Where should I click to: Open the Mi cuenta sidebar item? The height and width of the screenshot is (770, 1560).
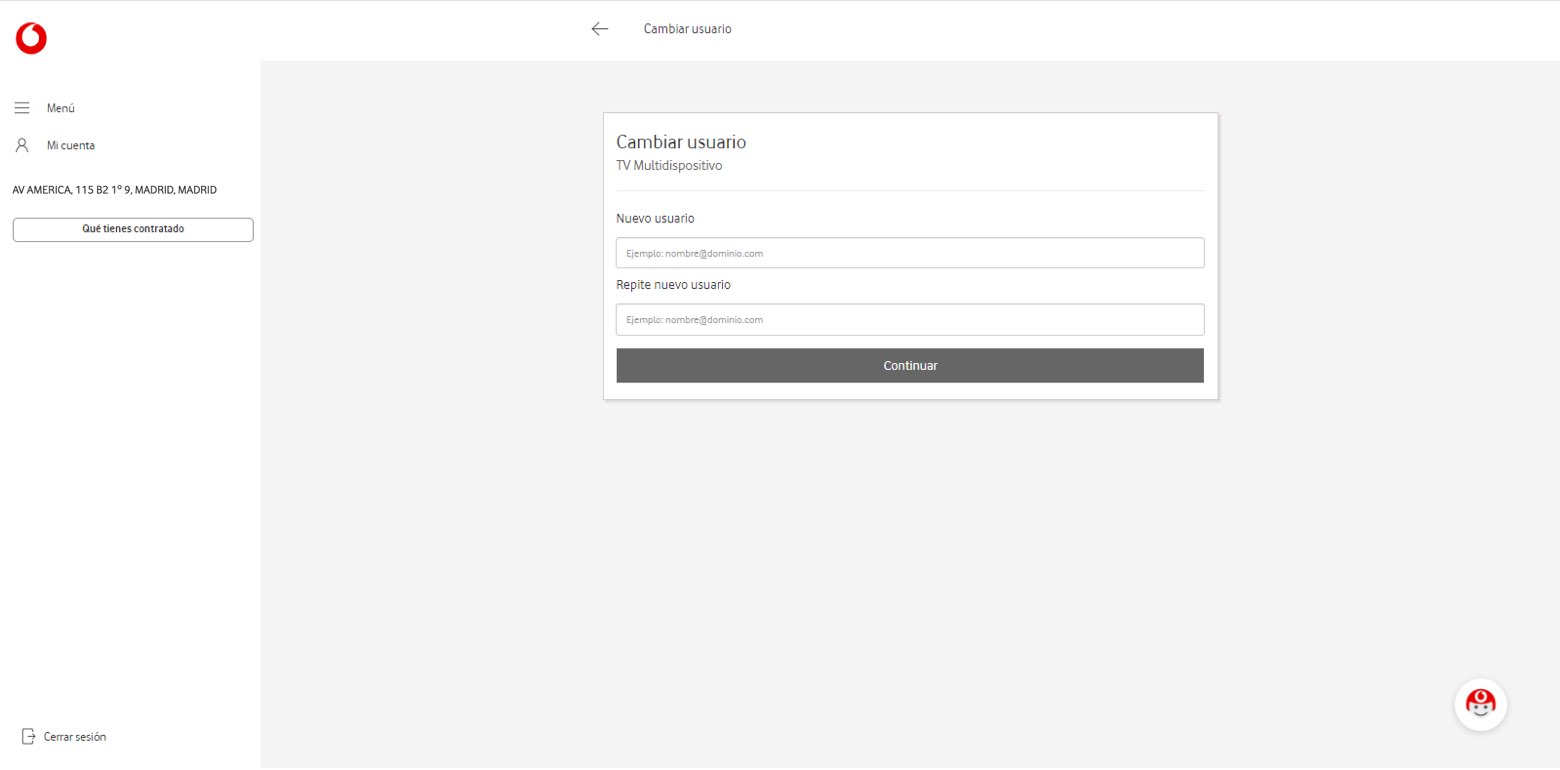(x=71, y=145)
